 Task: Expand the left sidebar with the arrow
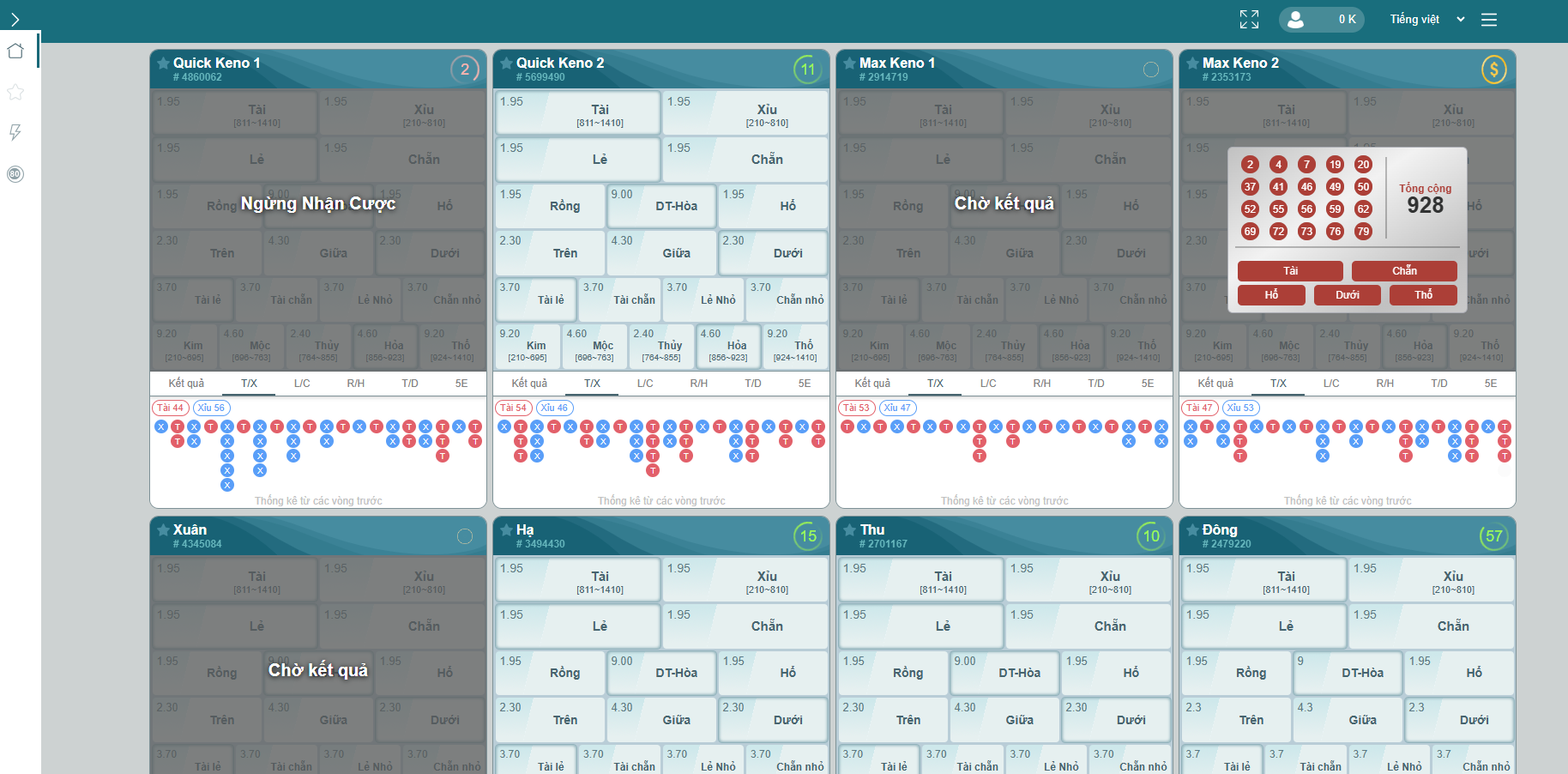click(x=15, y=20)
